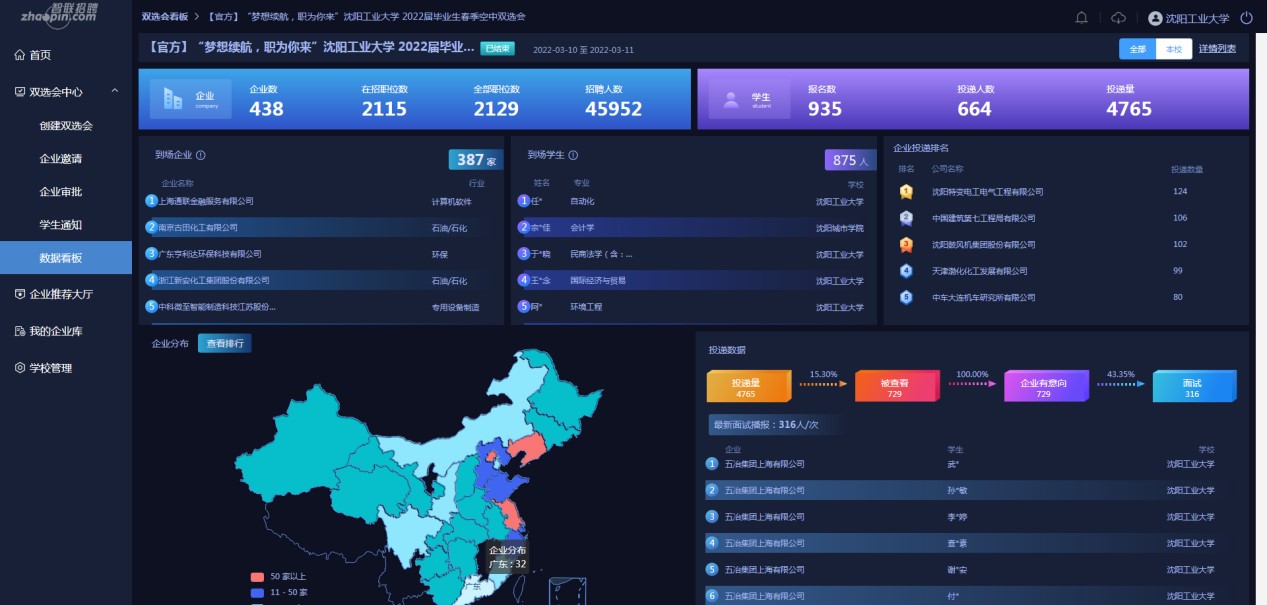Toggle the 50 家以上 map legend

[257, 578]
